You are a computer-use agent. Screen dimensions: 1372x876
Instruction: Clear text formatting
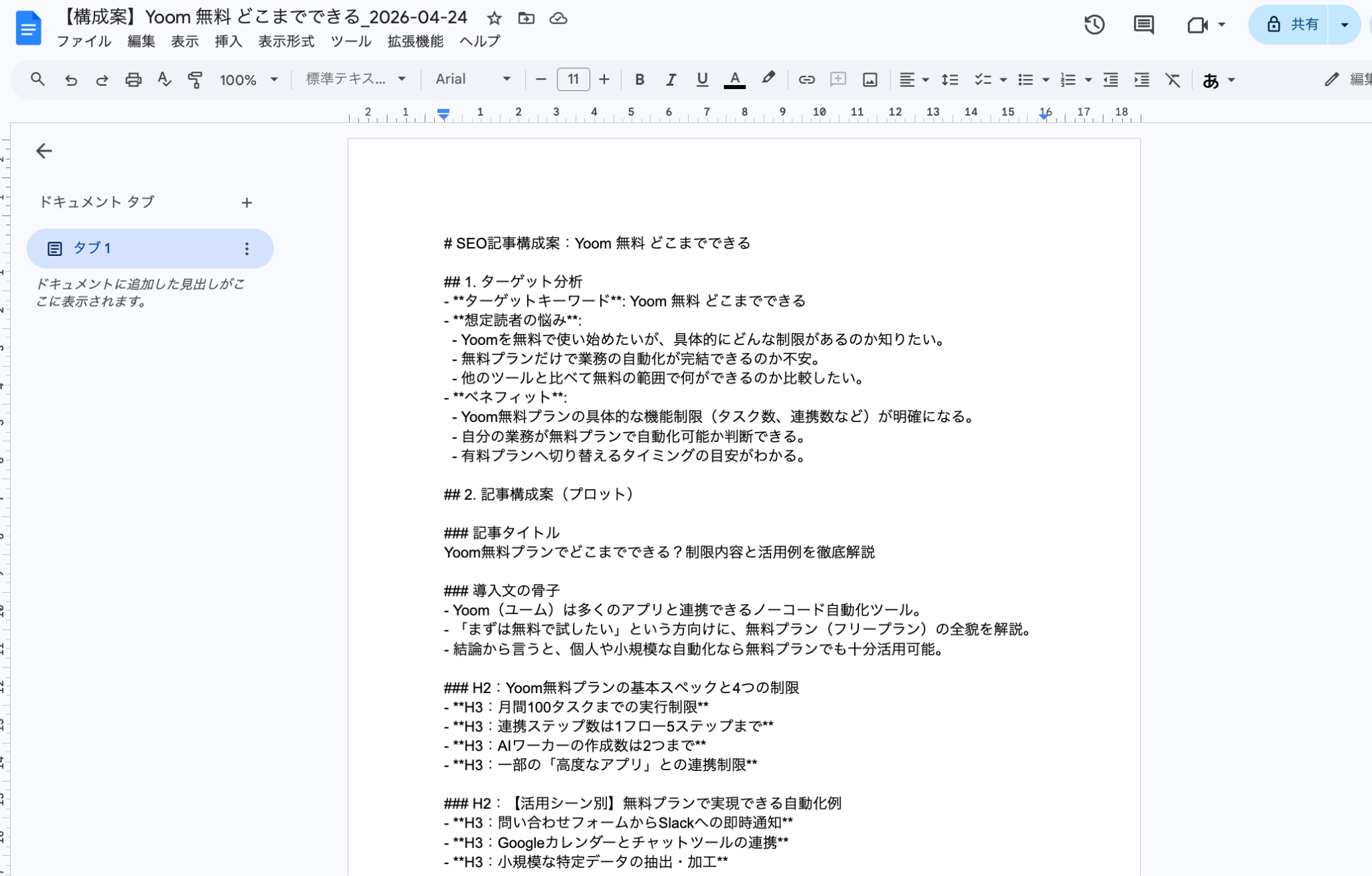coord(1172,80)
